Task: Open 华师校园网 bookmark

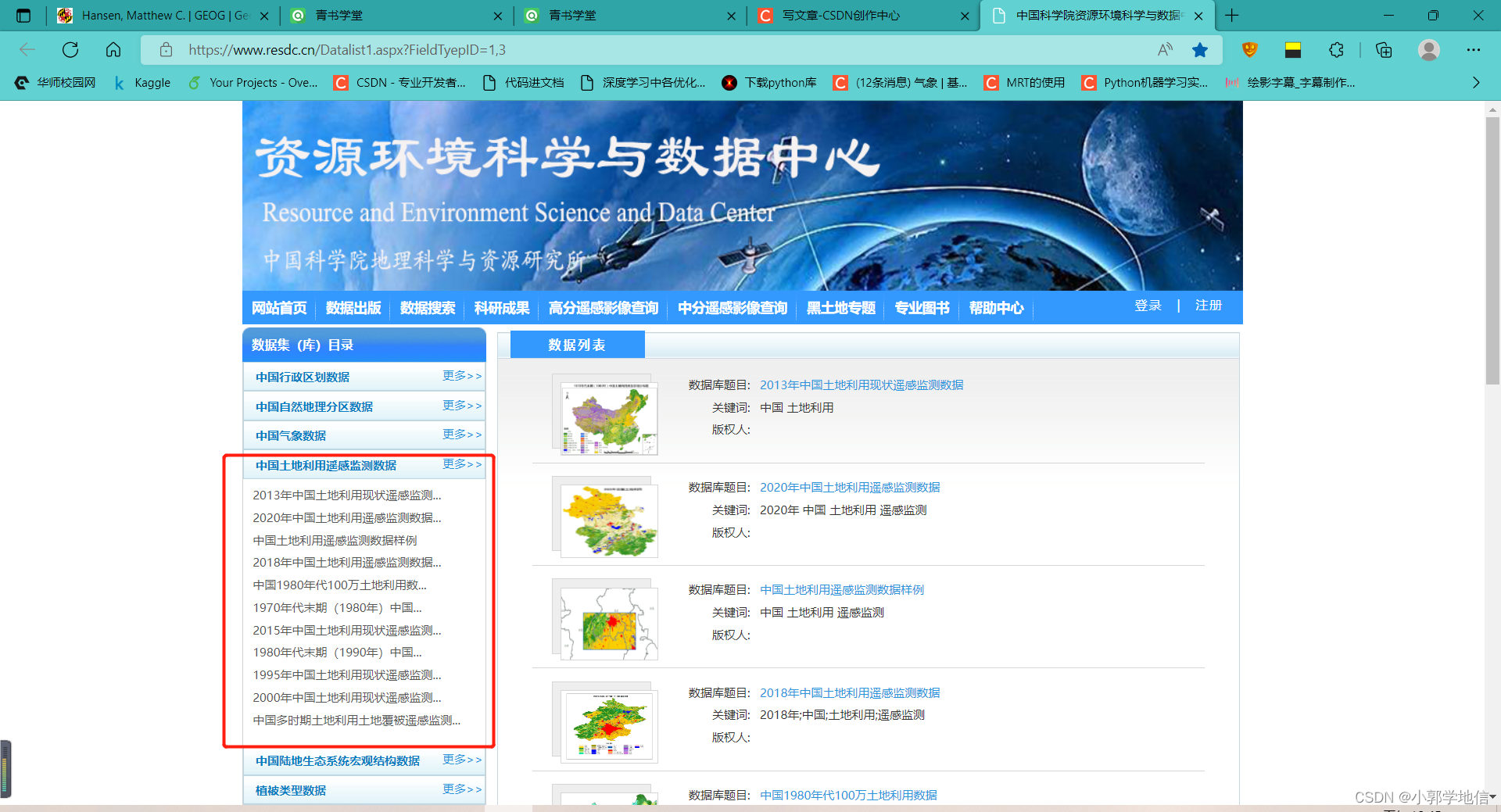Action: (x=56, y=82)
